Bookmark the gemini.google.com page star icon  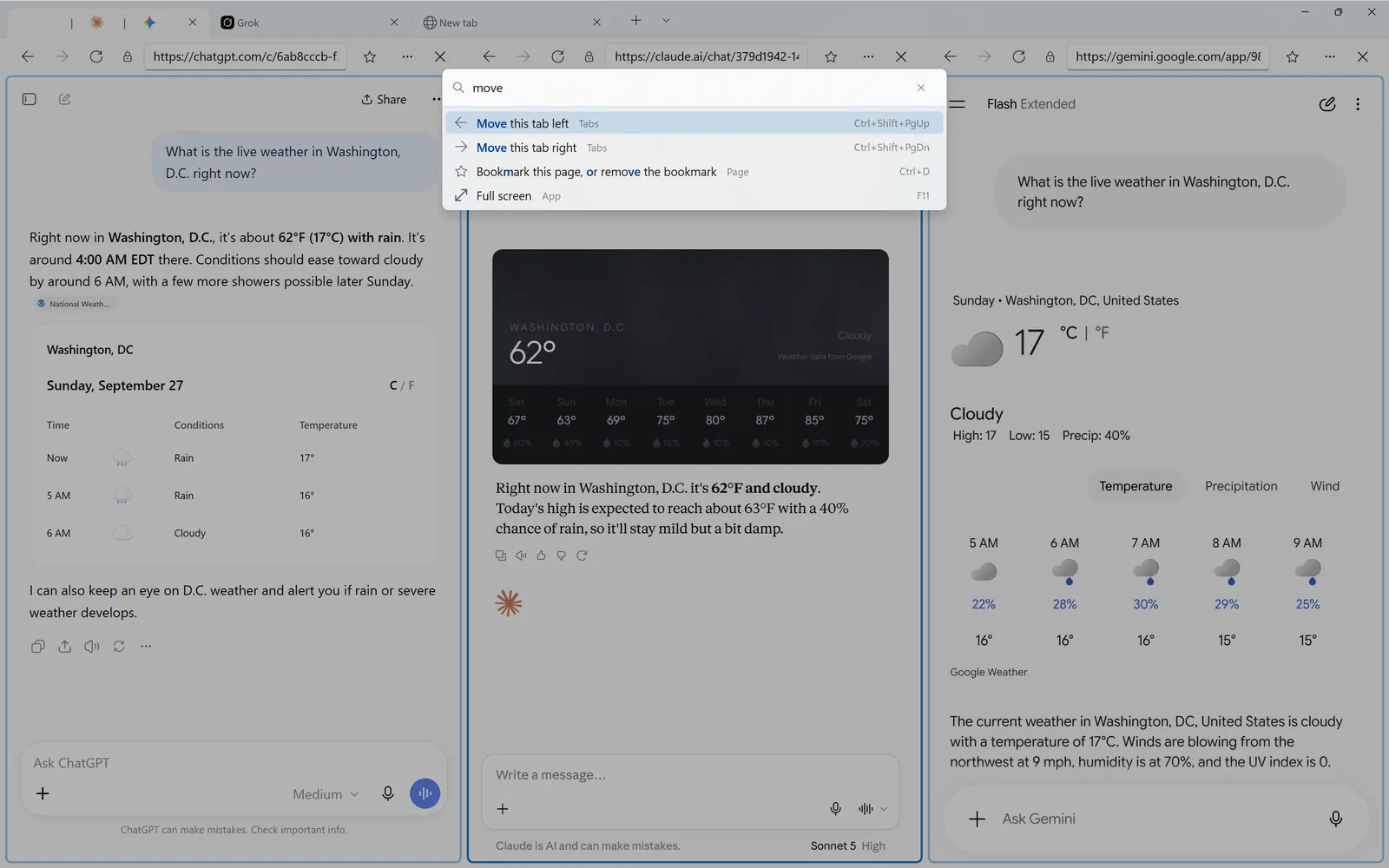[x=1293, y=56]
